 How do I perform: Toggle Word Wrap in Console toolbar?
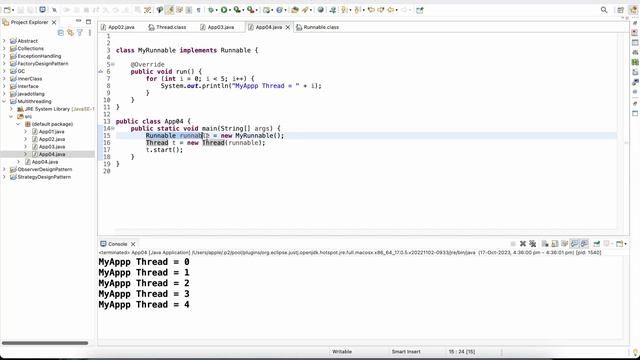(x=564, y=244)
